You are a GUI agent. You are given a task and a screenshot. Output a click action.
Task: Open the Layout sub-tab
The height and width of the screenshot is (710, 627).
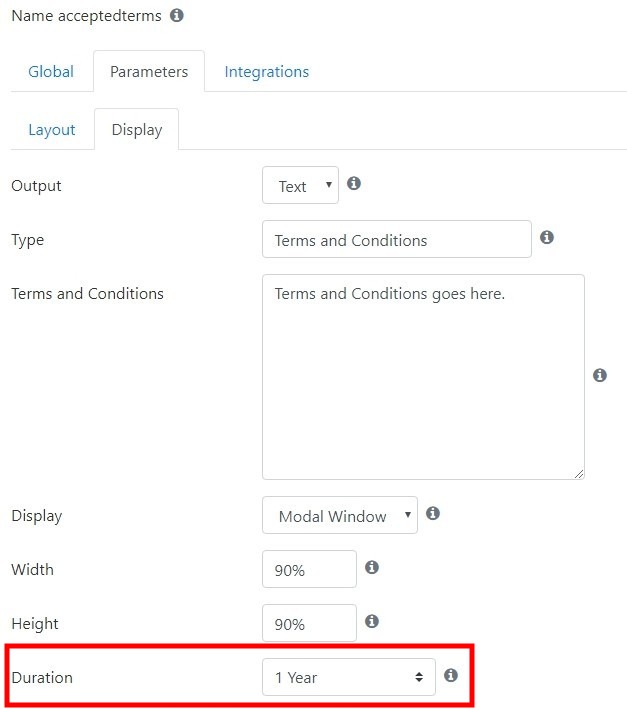52,130
